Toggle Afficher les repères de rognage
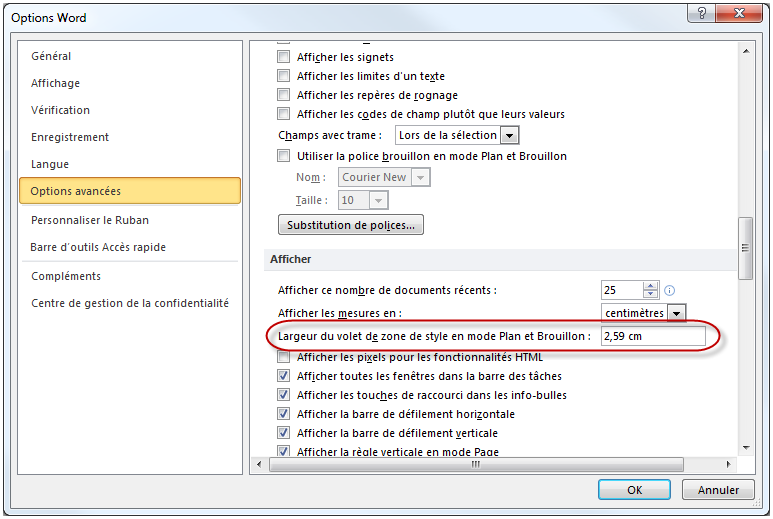This screenshot has width=773, height=519. click(283, 95)
